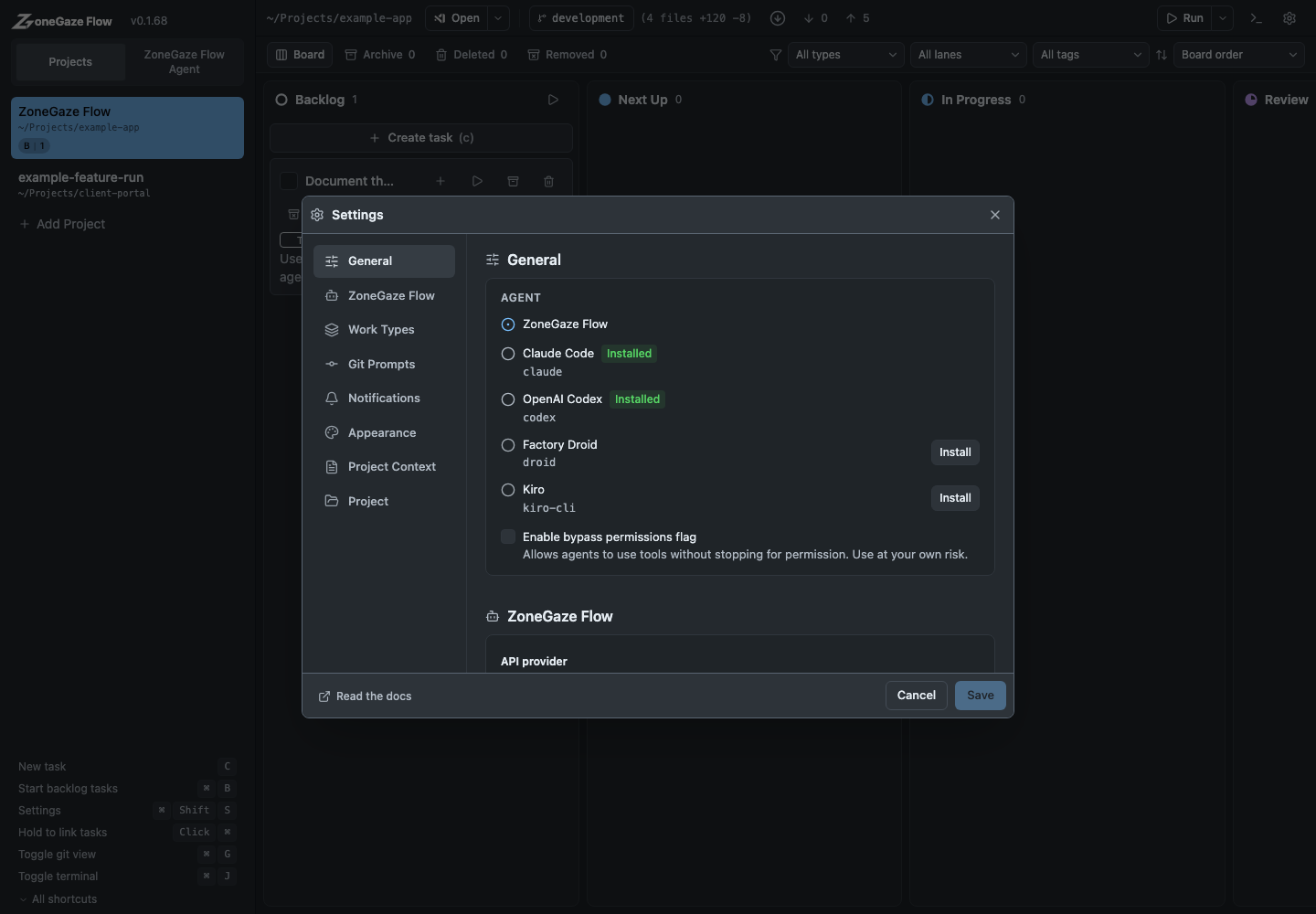Viewport: 1316px width, 914px height.
Task: Click plus icon on Document task card
Action: tap(440, 181)
